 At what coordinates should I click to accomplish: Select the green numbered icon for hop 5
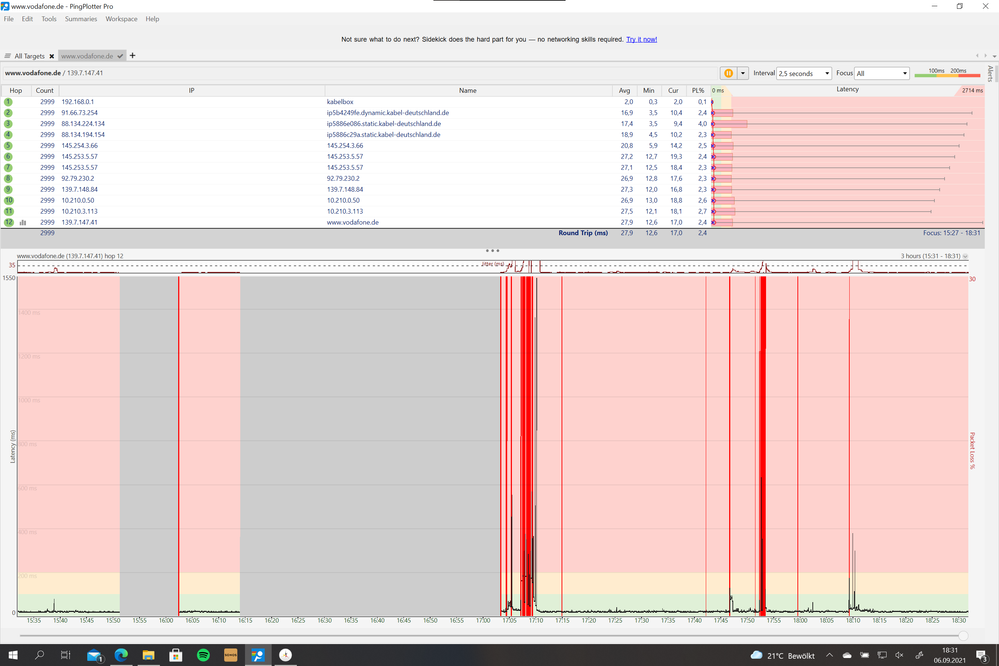[8, 145]
